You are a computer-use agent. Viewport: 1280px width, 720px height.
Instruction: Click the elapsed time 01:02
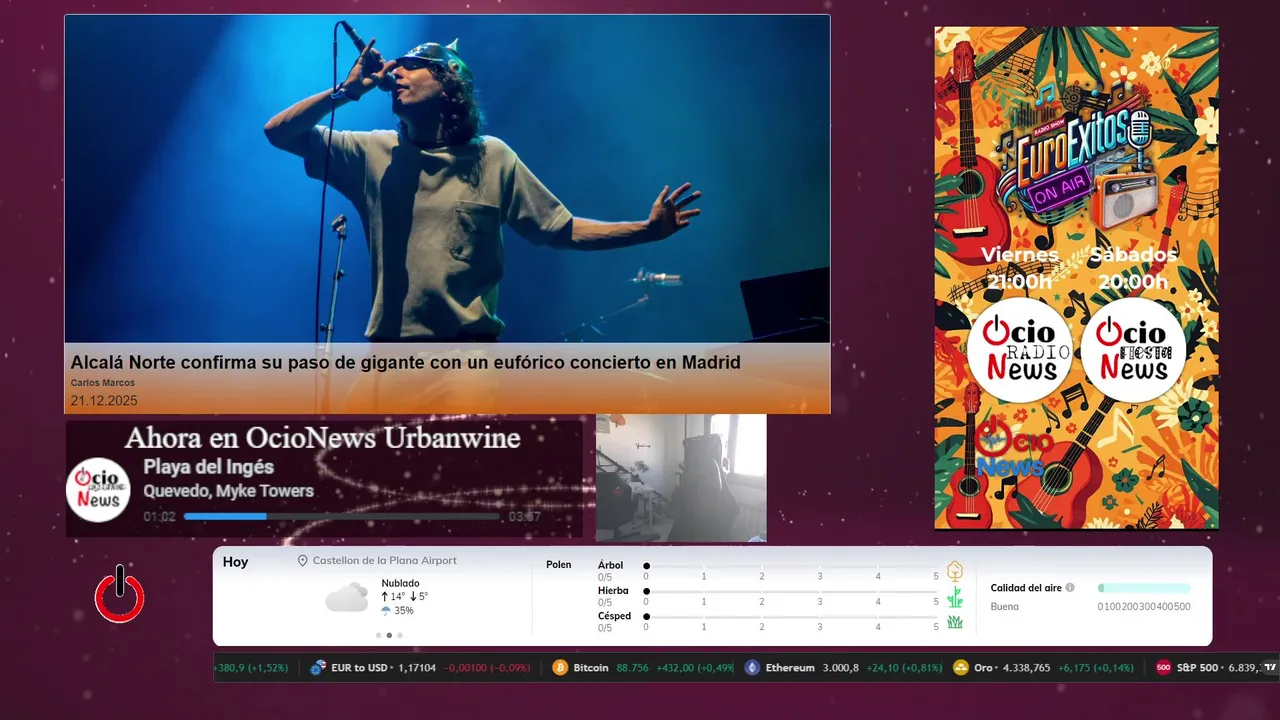(159, 517)
